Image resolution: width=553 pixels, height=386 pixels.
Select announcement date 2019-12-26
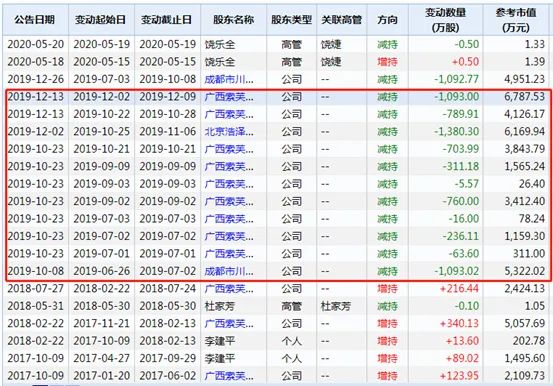click(x=36, y=79)
